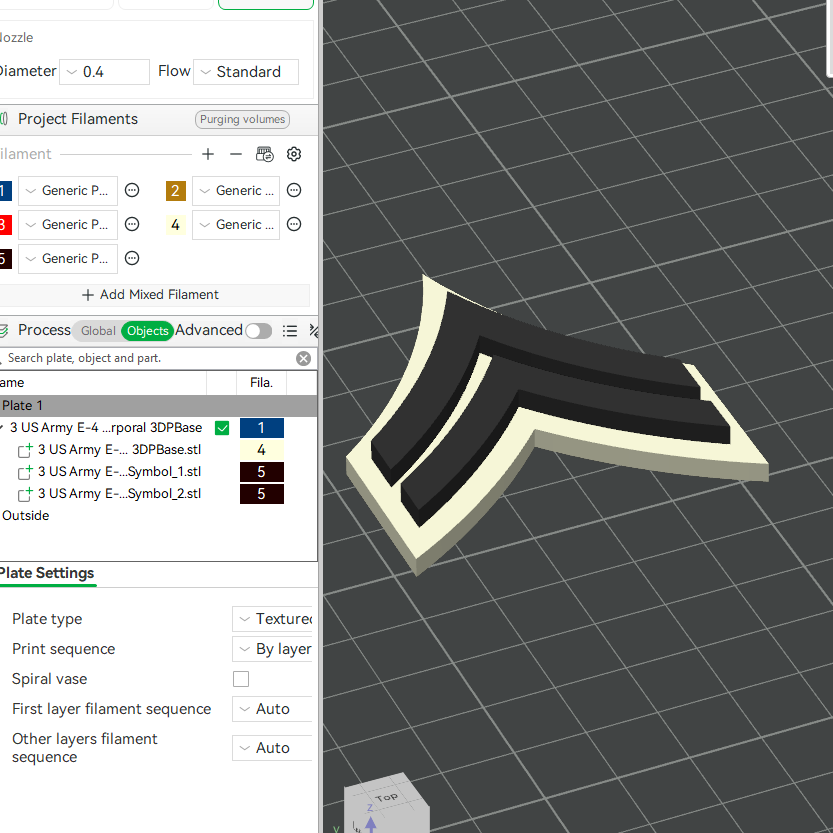Open Print sequence dropdown
This screenshot has width=833, height=833.
tap(272, 649)
